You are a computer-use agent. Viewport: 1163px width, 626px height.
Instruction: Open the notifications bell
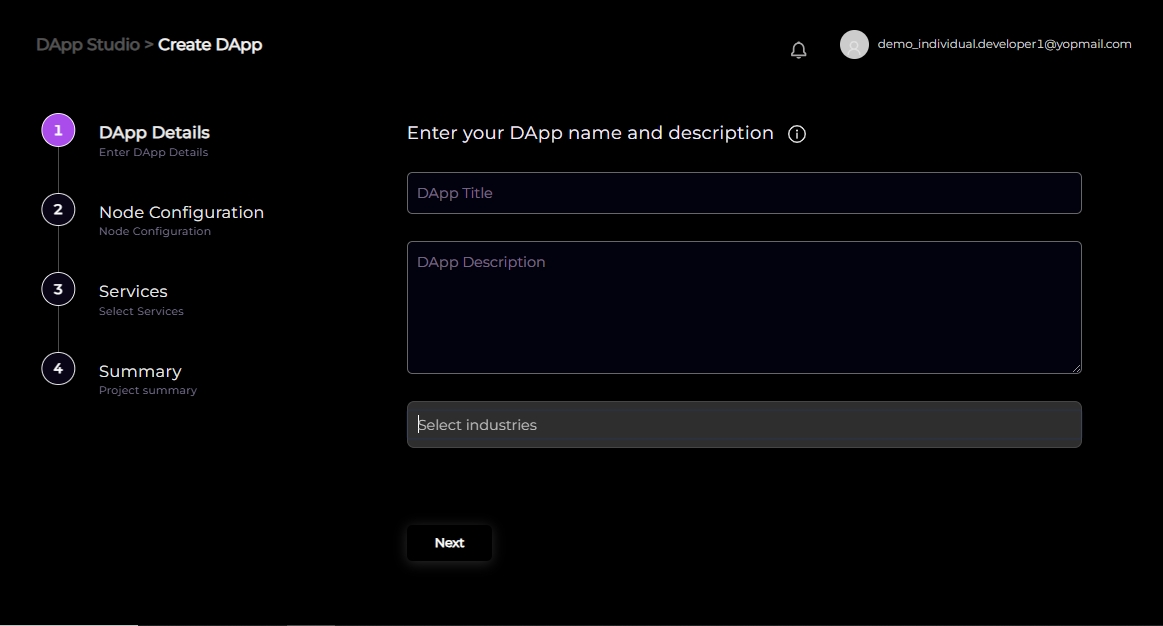click(x=798, y=50)
